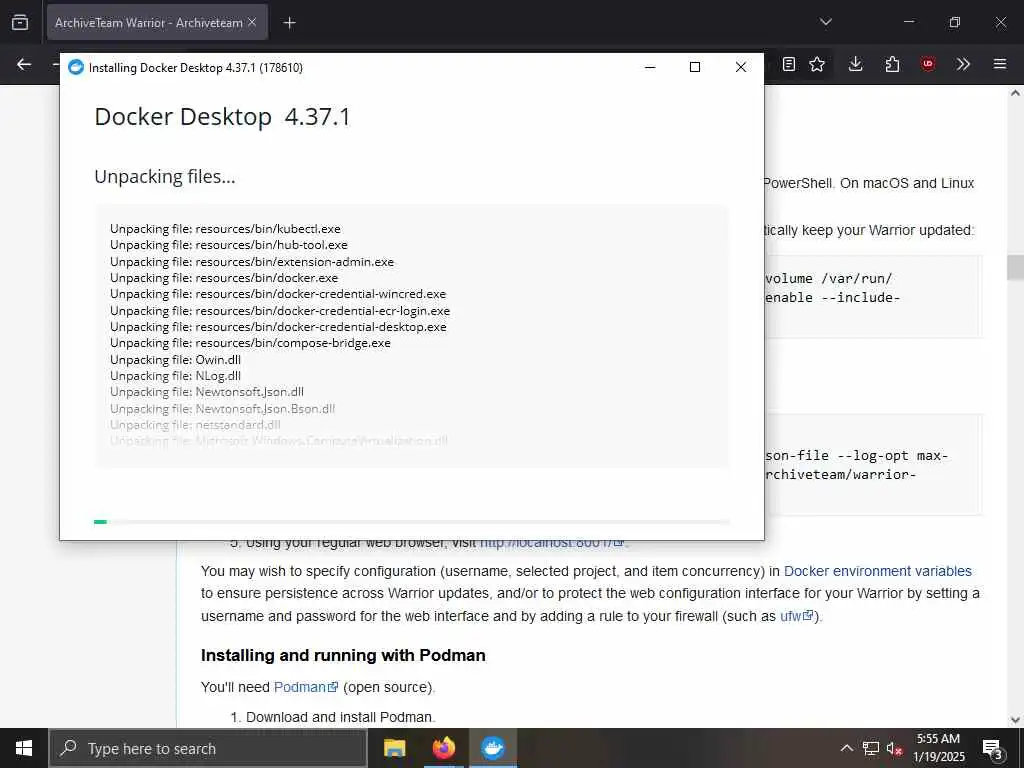Select log line for compose-bridge.exe

pos(250,343)
